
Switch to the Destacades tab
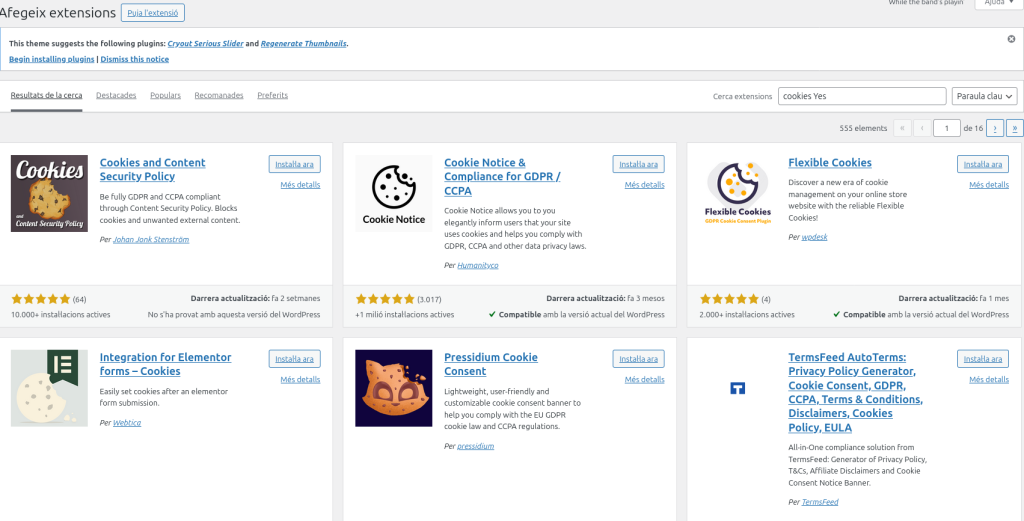[x=116, y=96]
